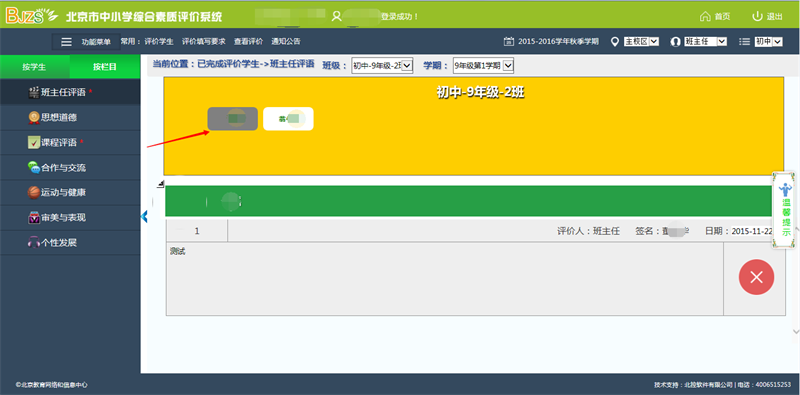Open the 功能菜单 hamburger menu icon
This screenshot has width=800, height=395.
[x=66, y=42]
